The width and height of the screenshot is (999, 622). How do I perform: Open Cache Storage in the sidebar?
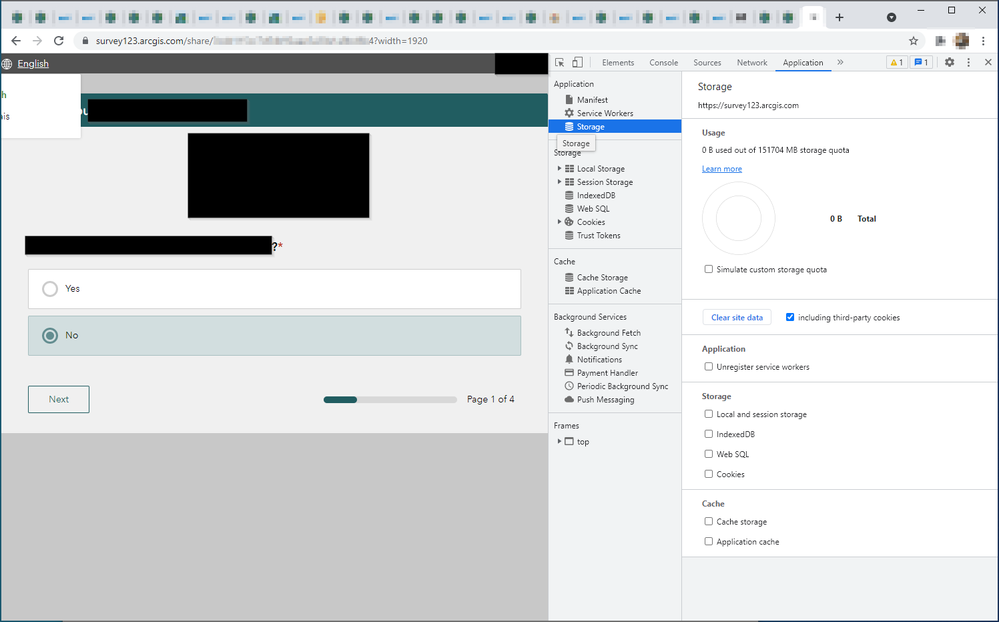(x=602, y=278)
